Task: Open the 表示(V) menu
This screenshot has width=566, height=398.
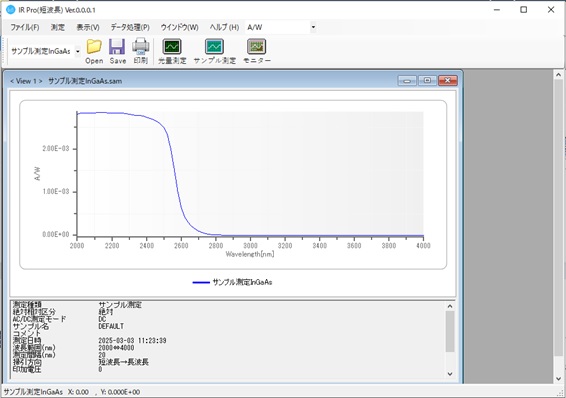Action: tap(88, 27)
